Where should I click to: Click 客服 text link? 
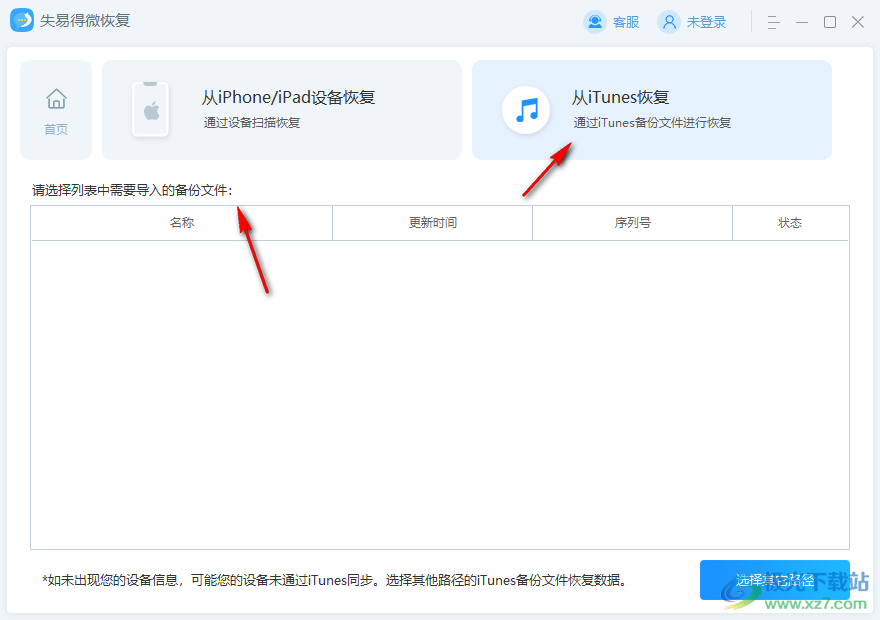coord(626,22)
